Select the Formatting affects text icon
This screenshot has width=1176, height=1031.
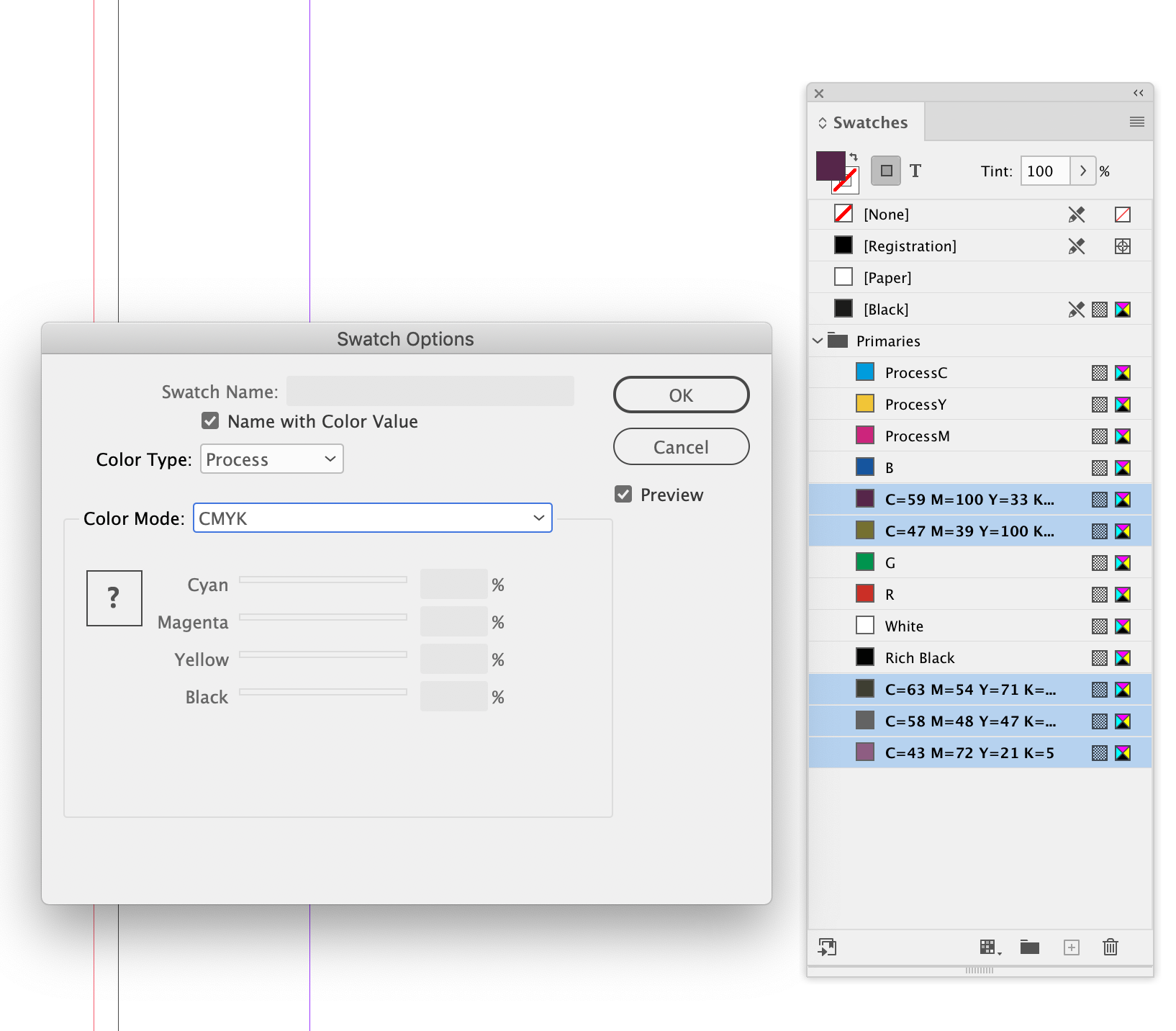915,171
